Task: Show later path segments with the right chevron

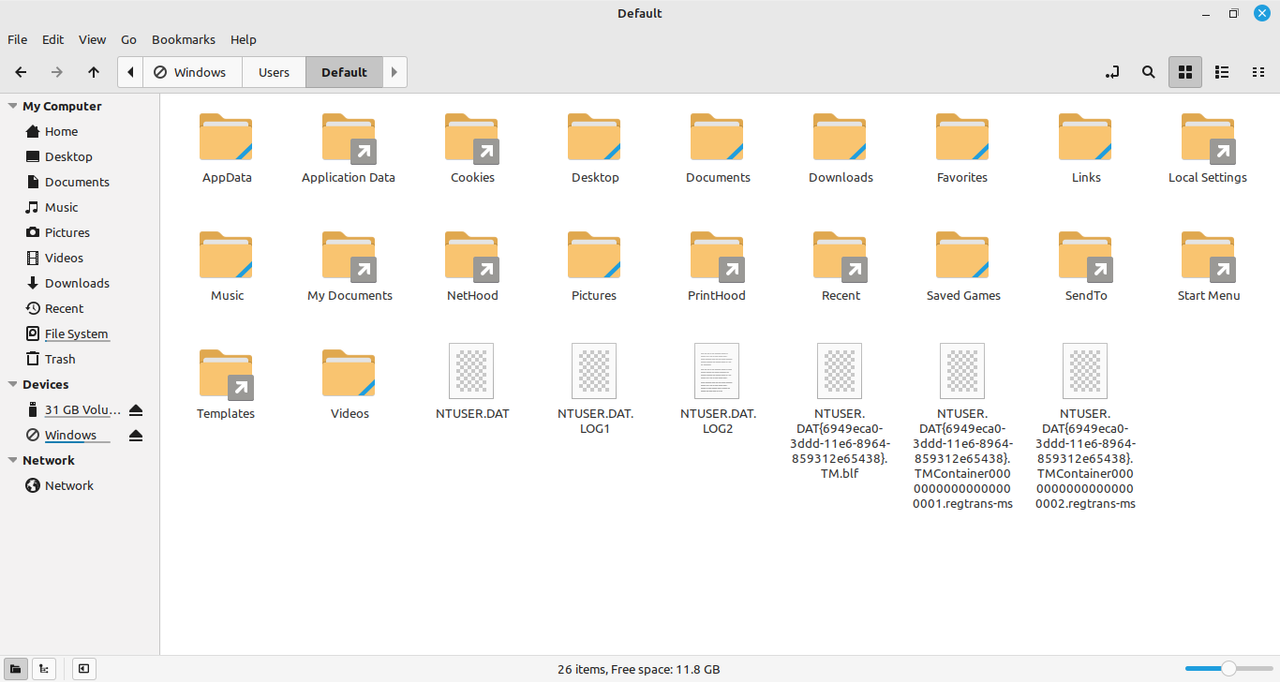Action: tap(395, 72)
